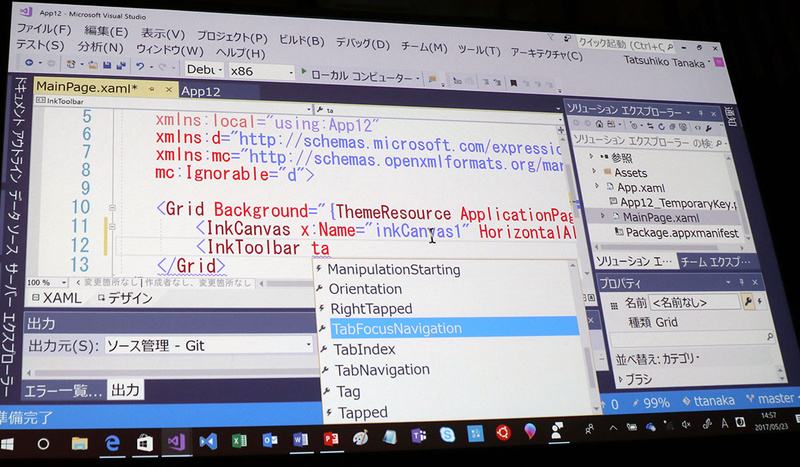The height and width of the screenshot is (467, 800).
Task: Click the Save All toolbar icon
Action: point(121,66)
